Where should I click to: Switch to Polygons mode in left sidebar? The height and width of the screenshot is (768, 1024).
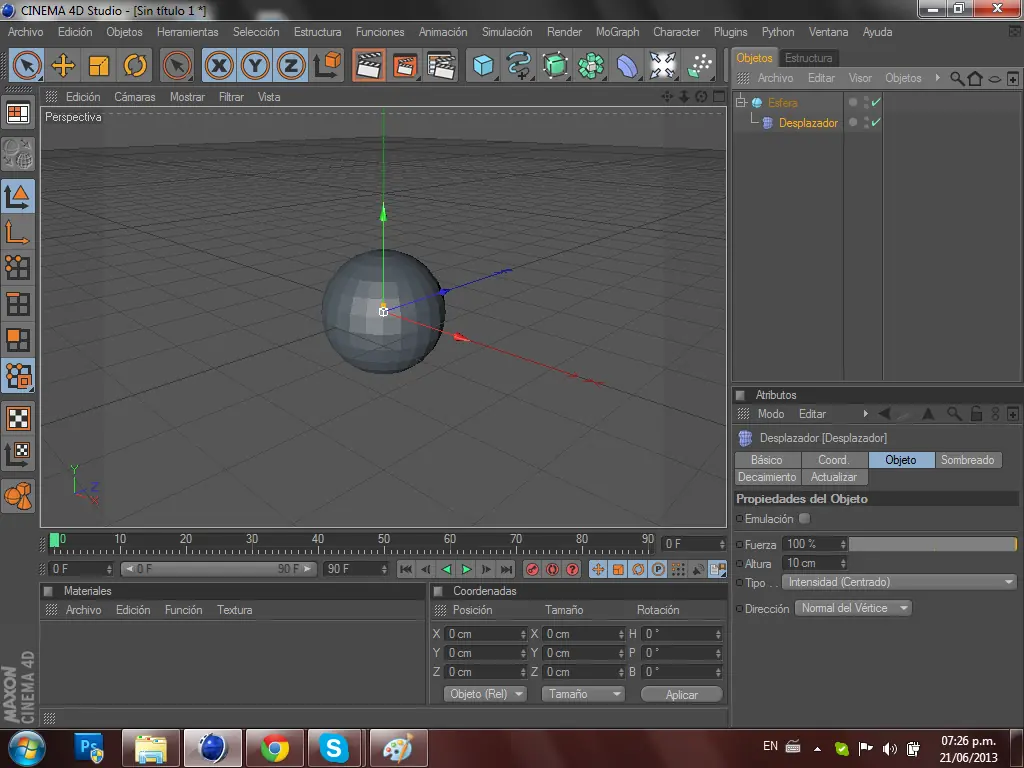[18, 340]
